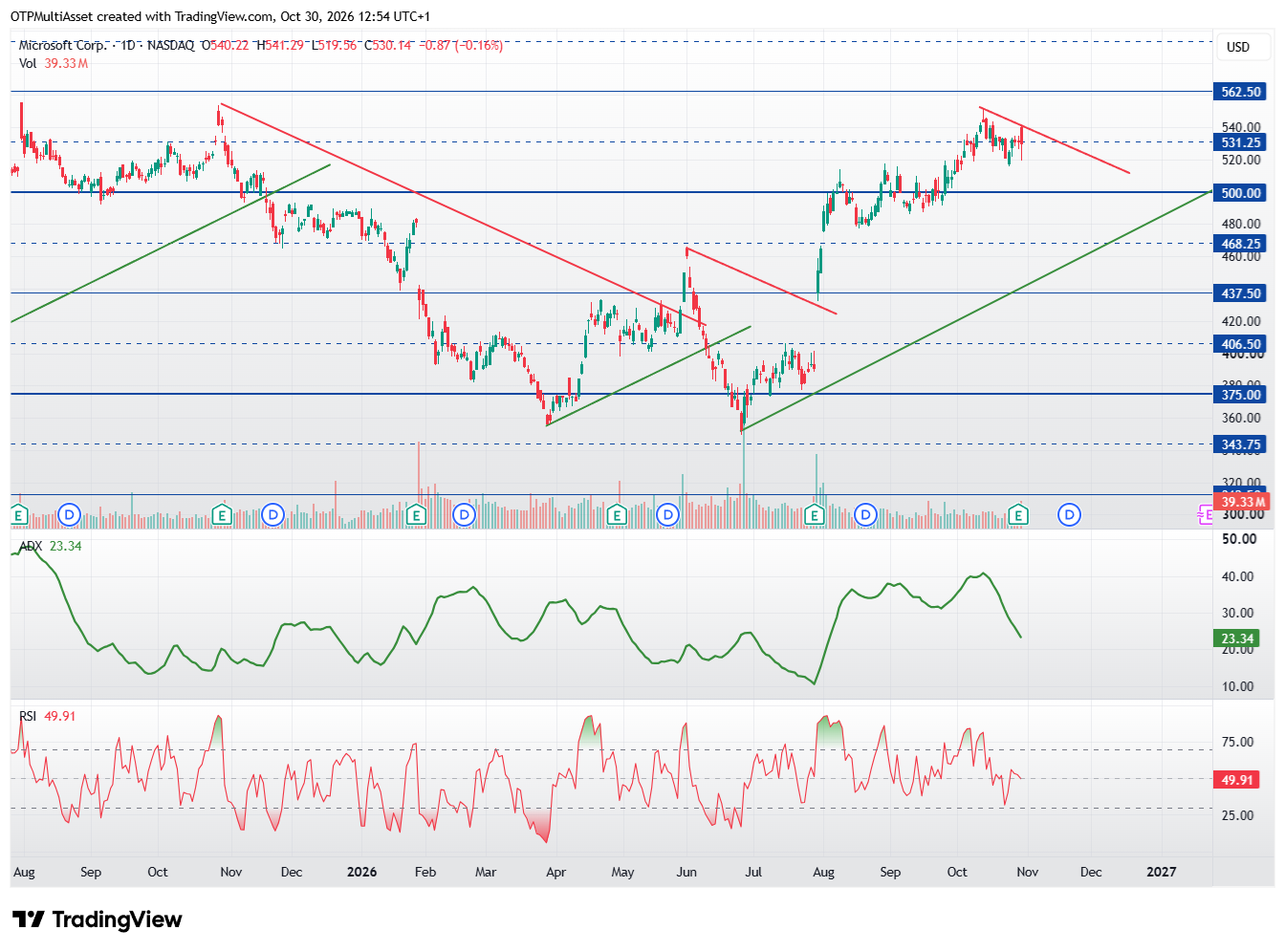The height and width of the screenshot is (952, 1285).
Task: Click the green 23.34 ADX axis label
Action: coord(1237,638)
